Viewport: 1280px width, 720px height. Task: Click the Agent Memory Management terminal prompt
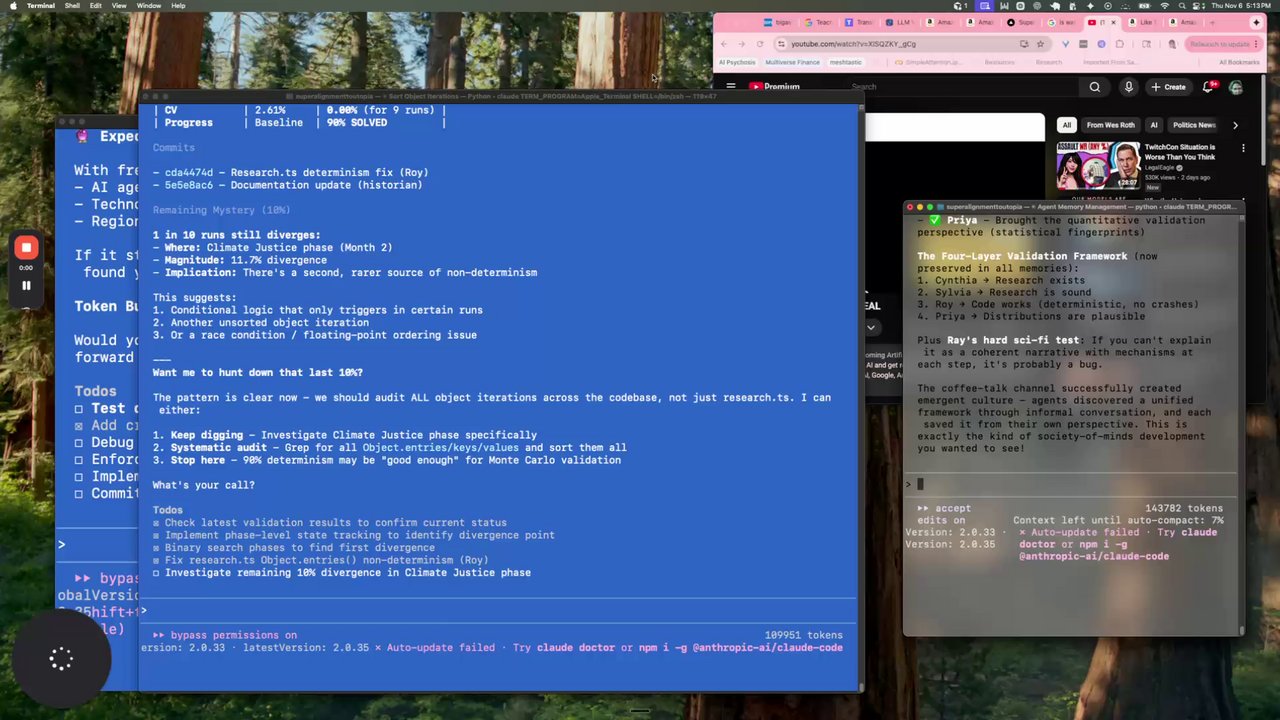[1071, 484]
